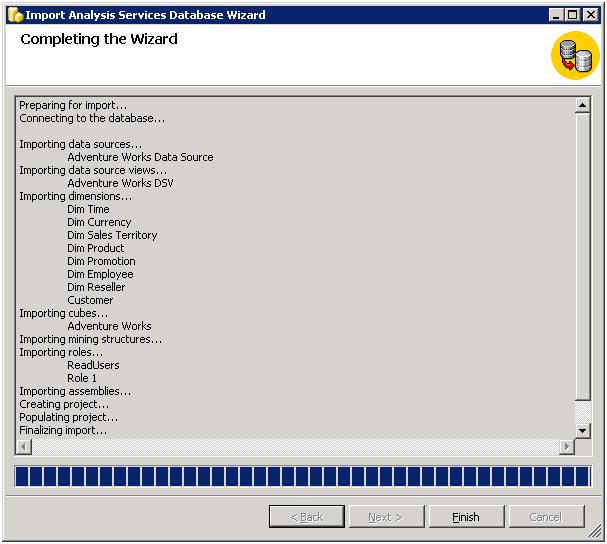Select the 'Importing mining structures...' line
This screenshot has height=544, width=607.
[x=91, y=339]
